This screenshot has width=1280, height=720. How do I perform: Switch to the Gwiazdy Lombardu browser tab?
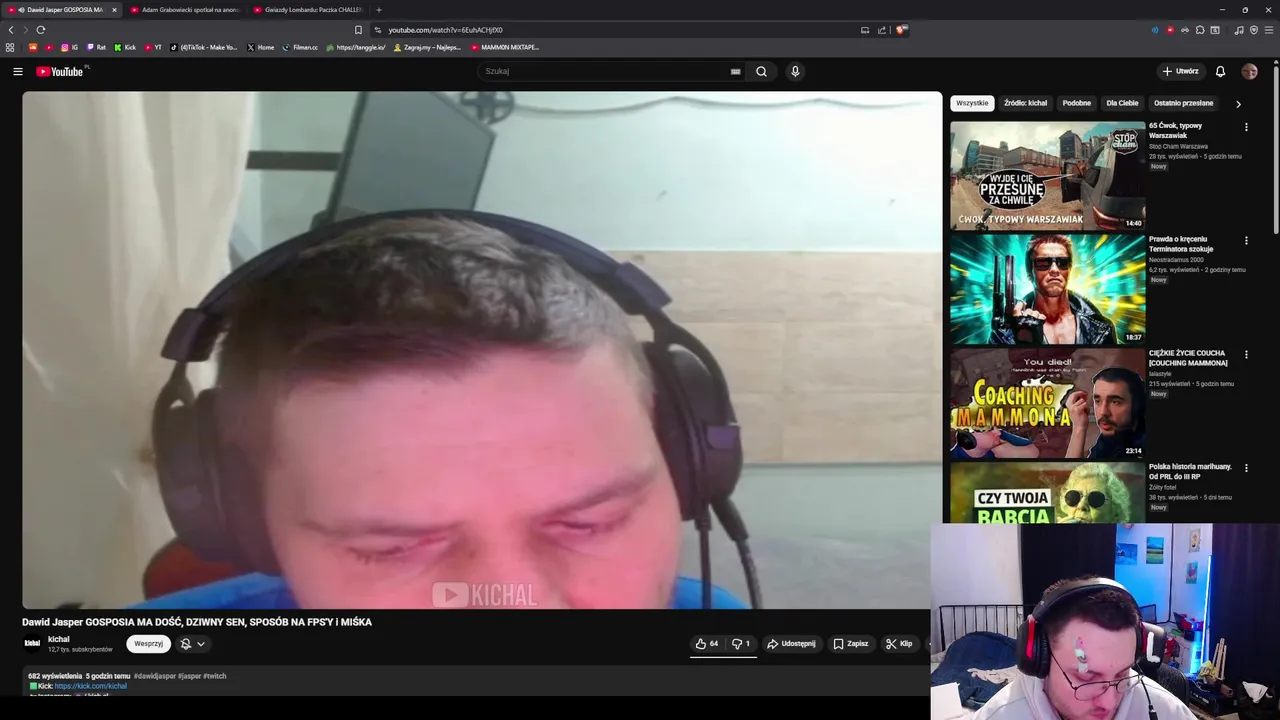[x=308, y=10]
